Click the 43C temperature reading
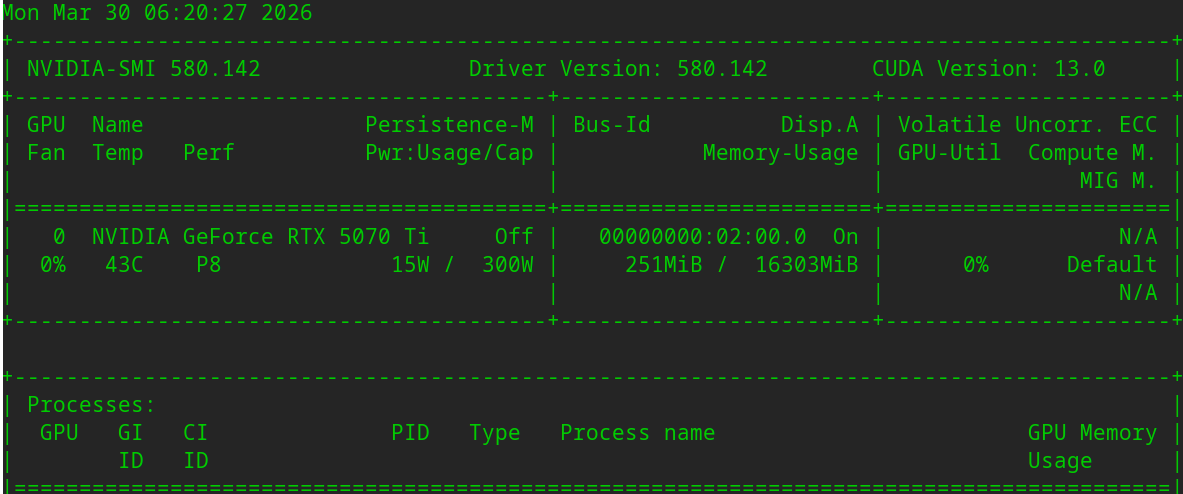 (x=124, y=265)
